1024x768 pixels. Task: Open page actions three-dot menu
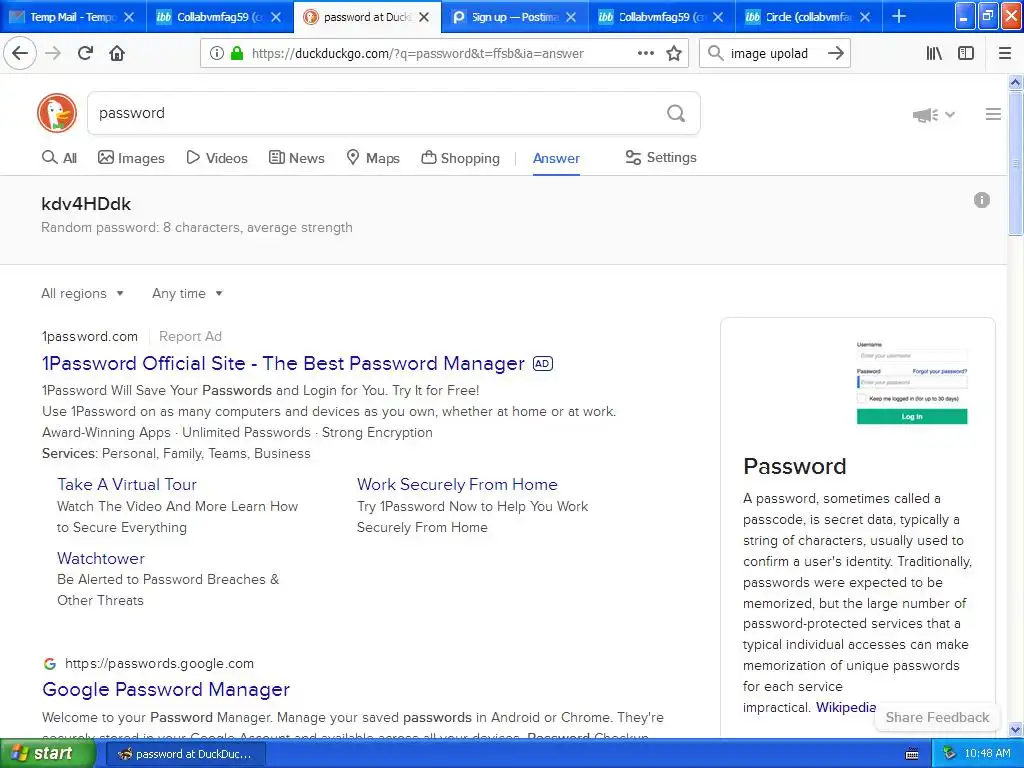pos(646,53)
